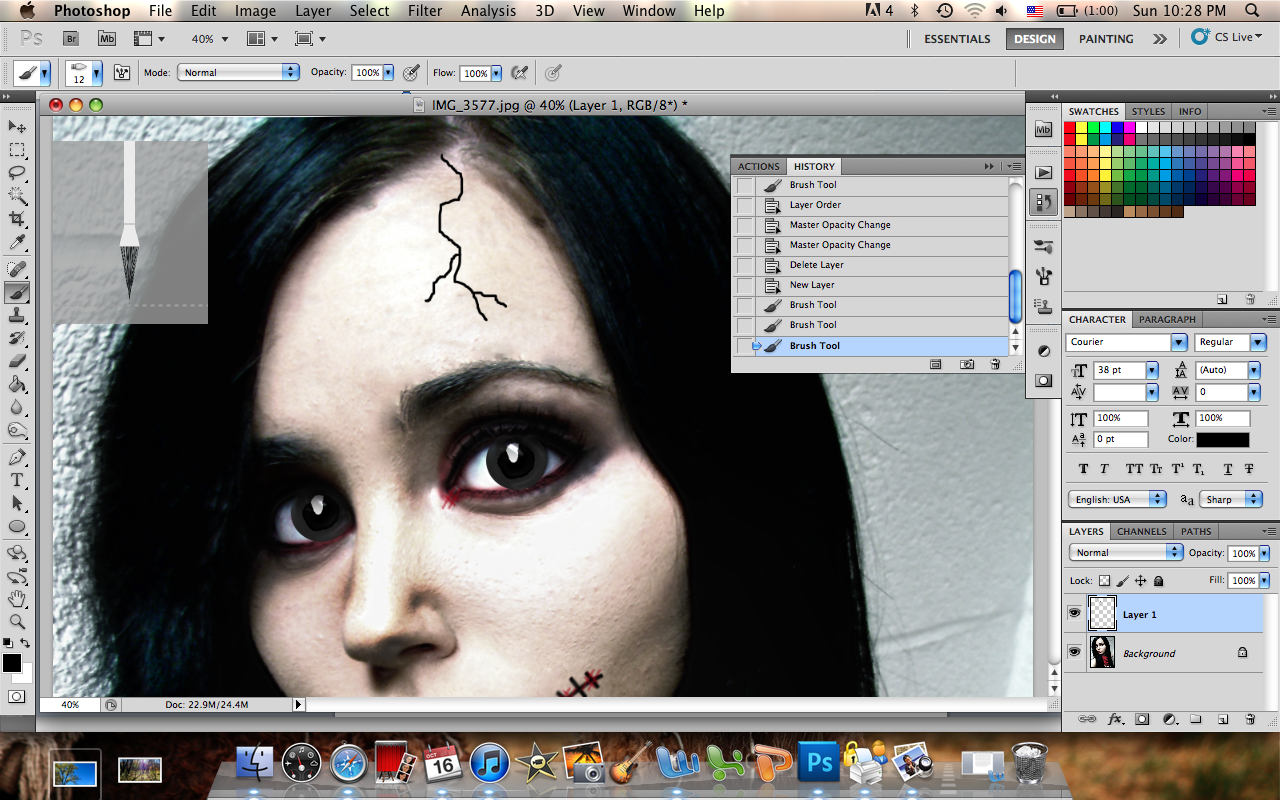Image resolution: width=1280 pixels, height=800 pixels.
Task: Toggle Underline text style
Action: click(x=1227, y=469)
